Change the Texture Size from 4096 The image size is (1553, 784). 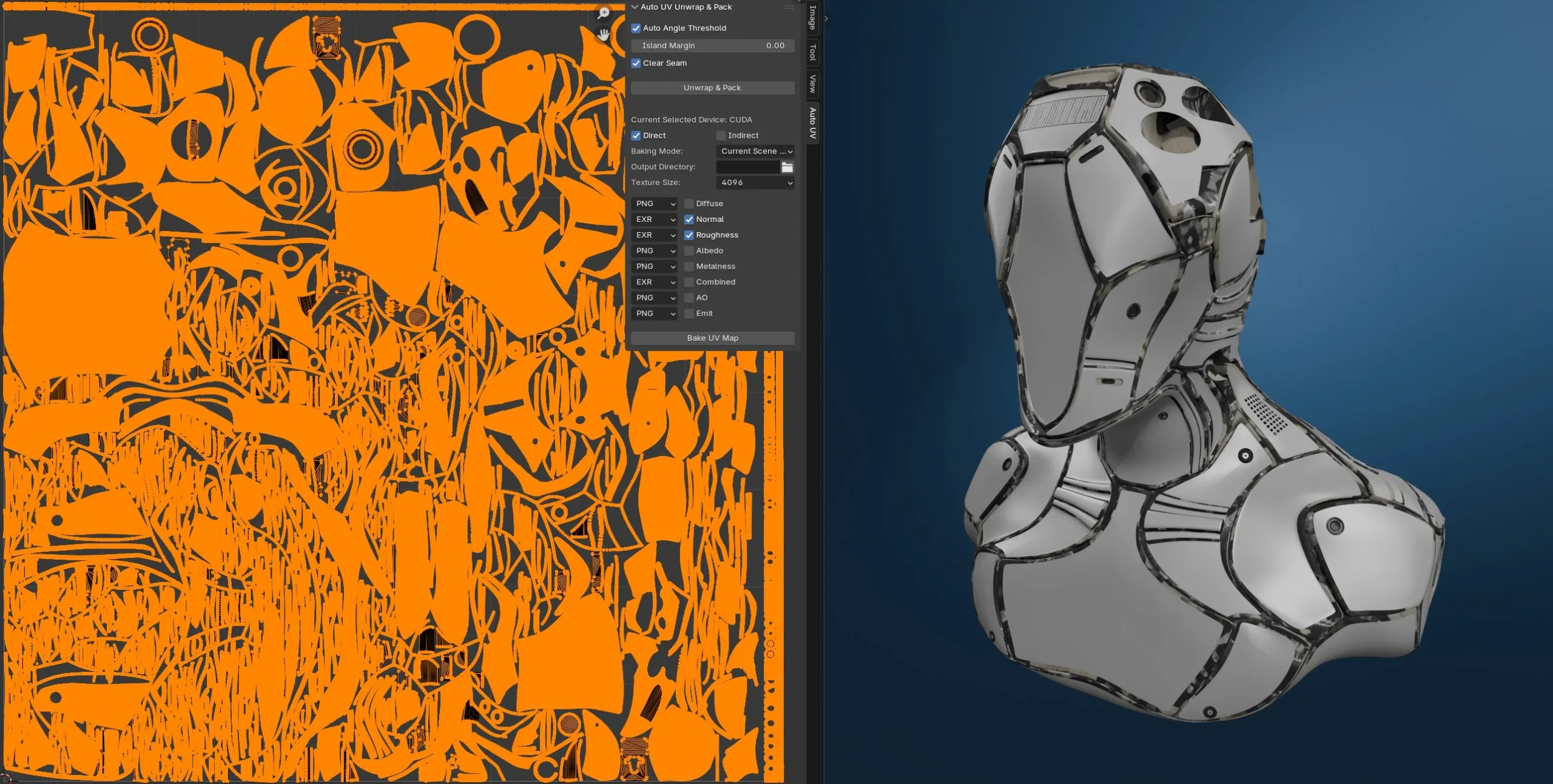coord(755,183)
